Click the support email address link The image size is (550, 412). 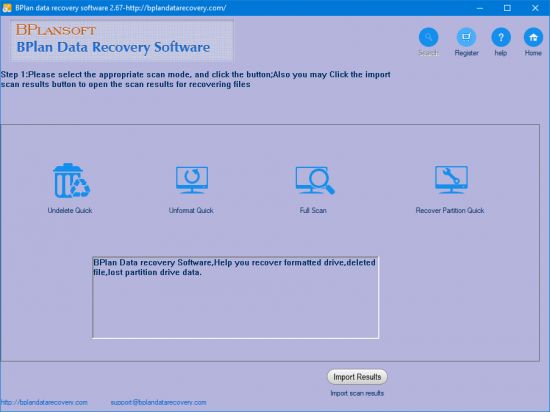(158, 402)
